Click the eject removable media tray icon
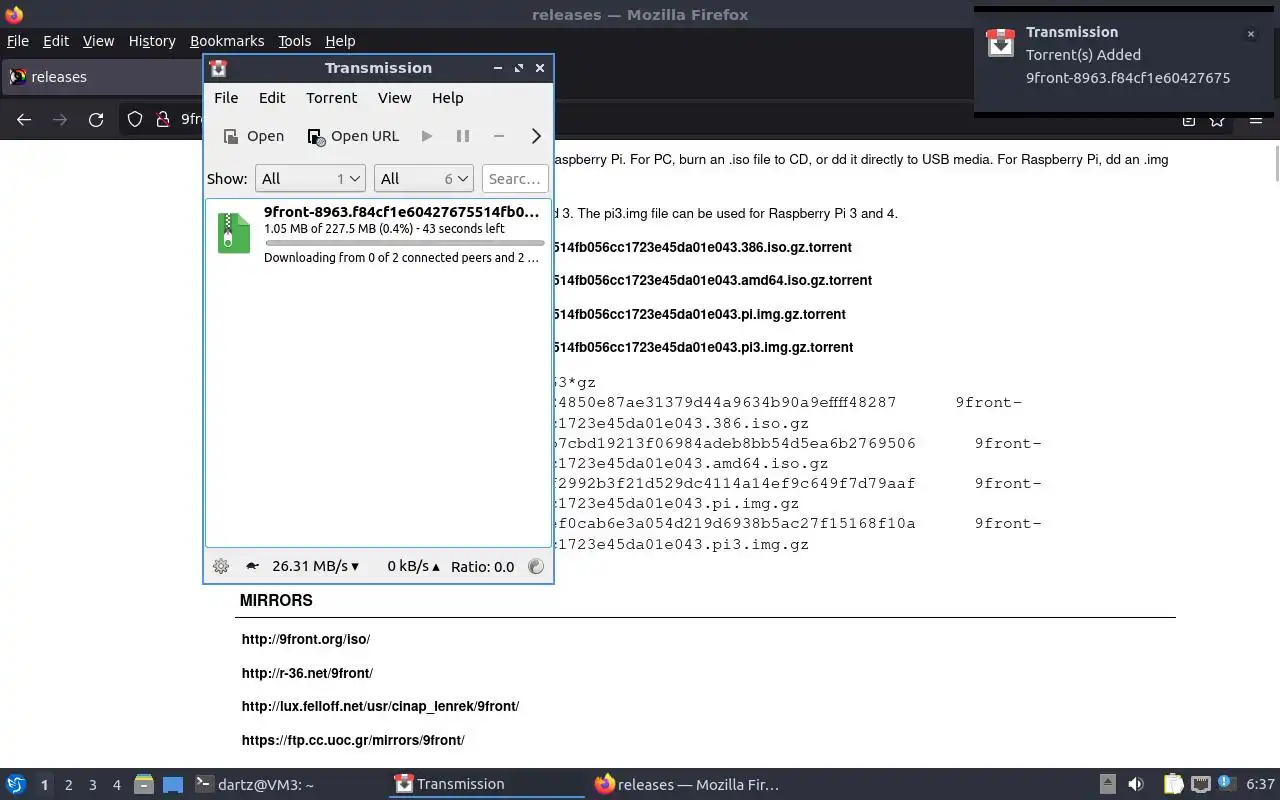 [1108, 785]
